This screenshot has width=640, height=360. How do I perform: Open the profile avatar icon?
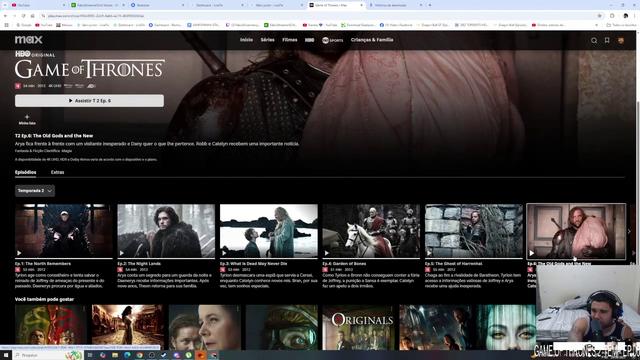tap(621, 40)
